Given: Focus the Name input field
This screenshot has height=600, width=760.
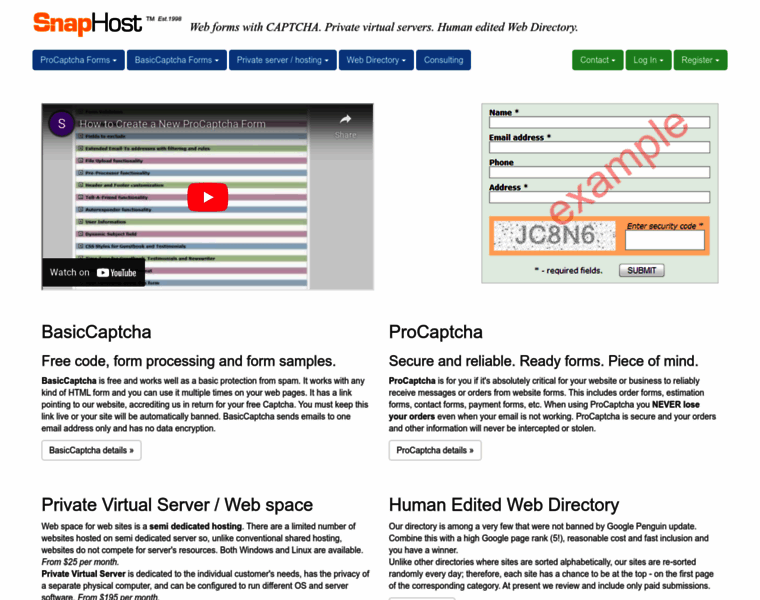Looking at the screenshot, I should (x=600, y=122).
